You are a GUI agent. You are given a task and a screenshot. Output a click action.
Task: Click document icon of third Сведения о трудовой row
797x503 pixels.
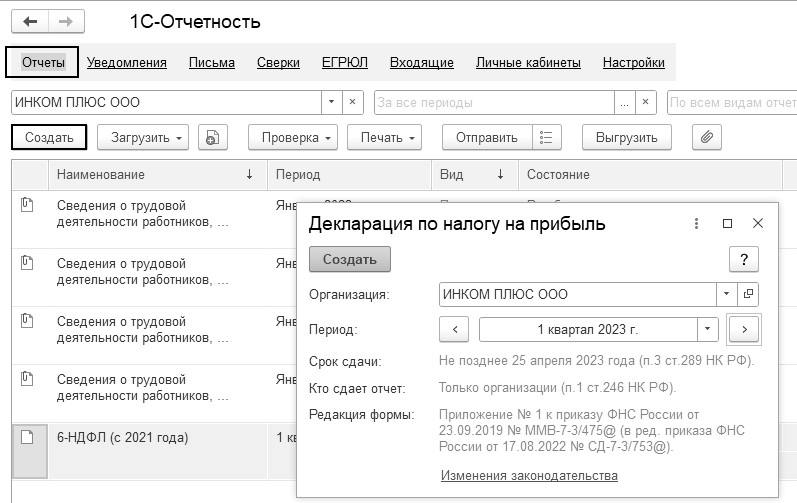(x=27, y=321)
